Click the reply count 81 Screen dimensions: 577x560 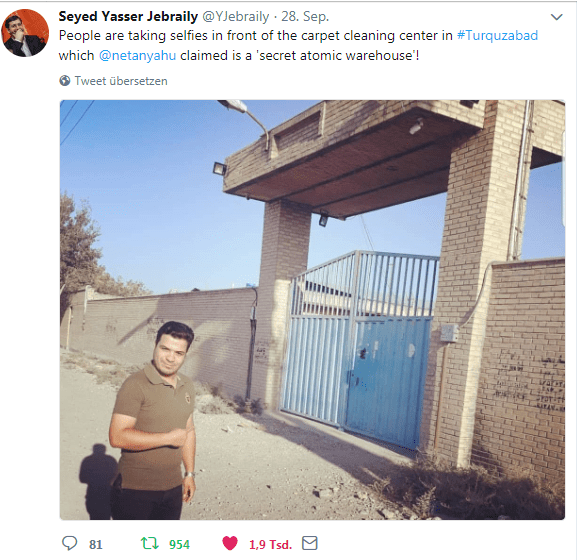click(96, 545)
